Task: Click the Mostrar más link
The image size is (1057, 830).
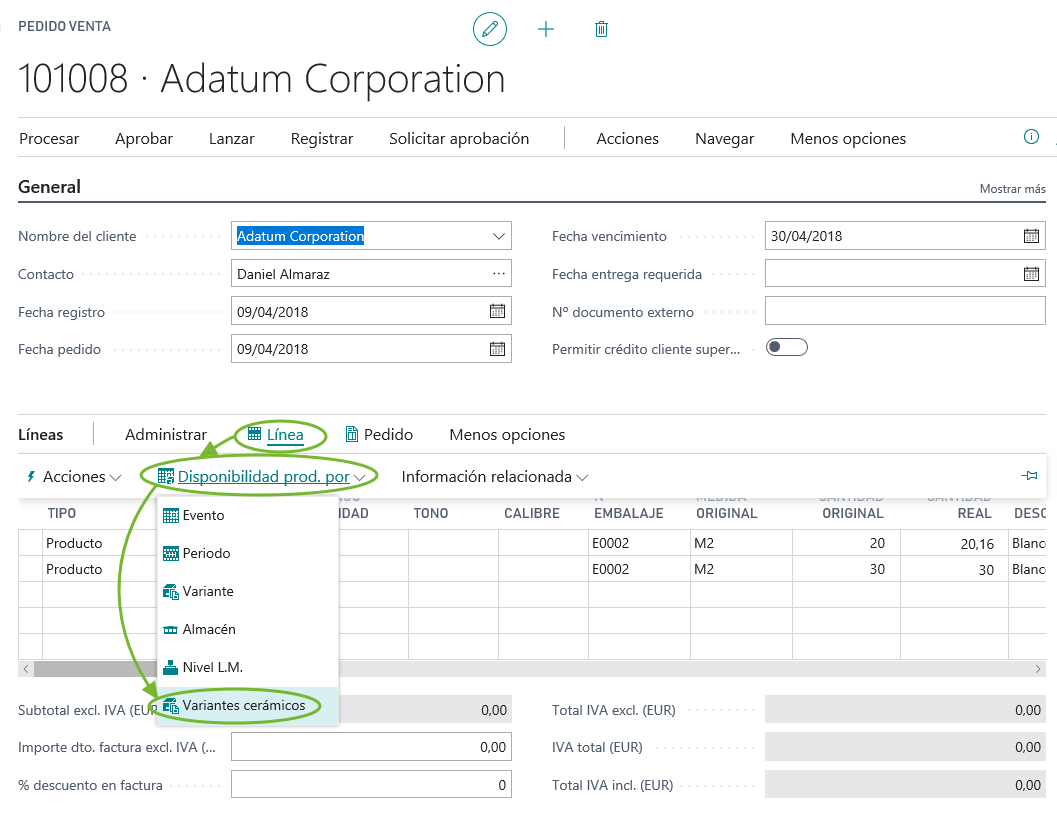Action: tap(1013, 189)
